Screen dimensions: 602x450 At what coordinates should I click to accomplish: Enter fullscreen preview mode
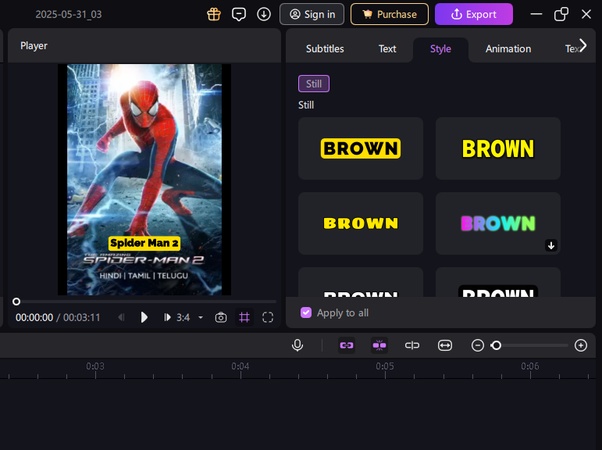(x=268, y=317)
